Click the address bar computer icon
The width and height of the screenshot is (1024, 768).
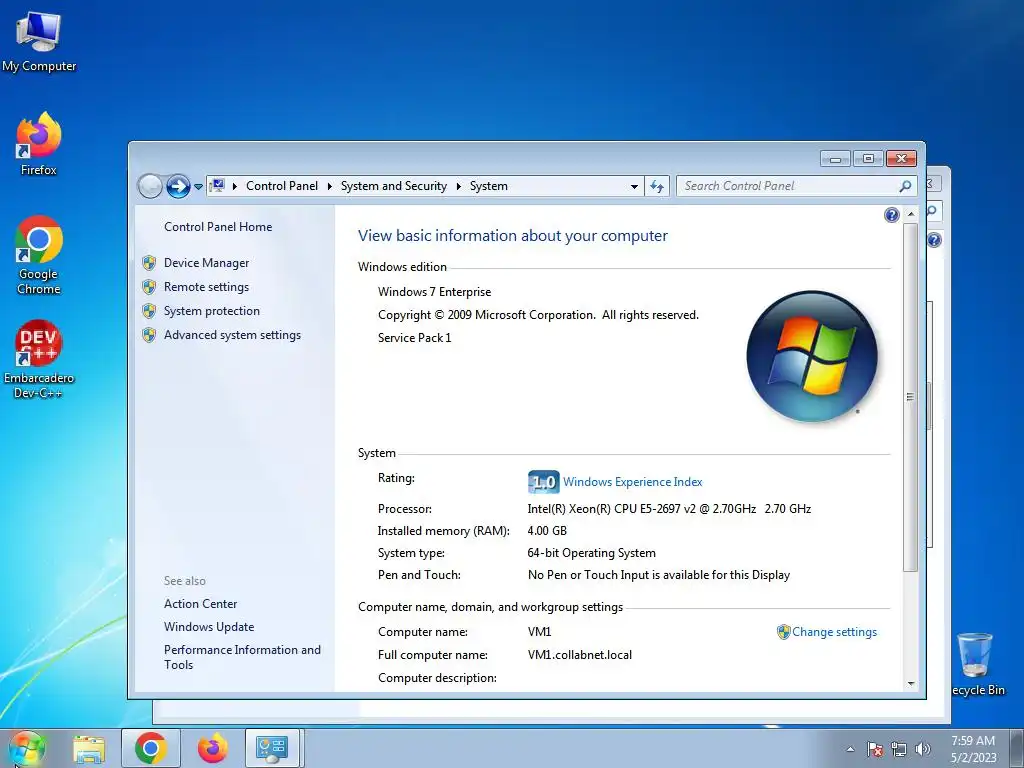[218, 185]
